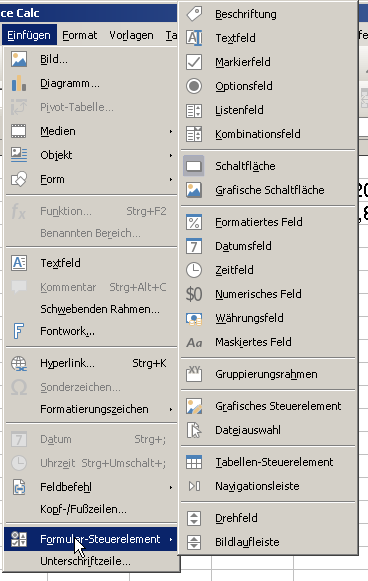Image resolution: width=368 pixels, height=581 pixels.
Task: Expand the Feldbefehl submenu arrow
Action: click(x=171, y=487)
